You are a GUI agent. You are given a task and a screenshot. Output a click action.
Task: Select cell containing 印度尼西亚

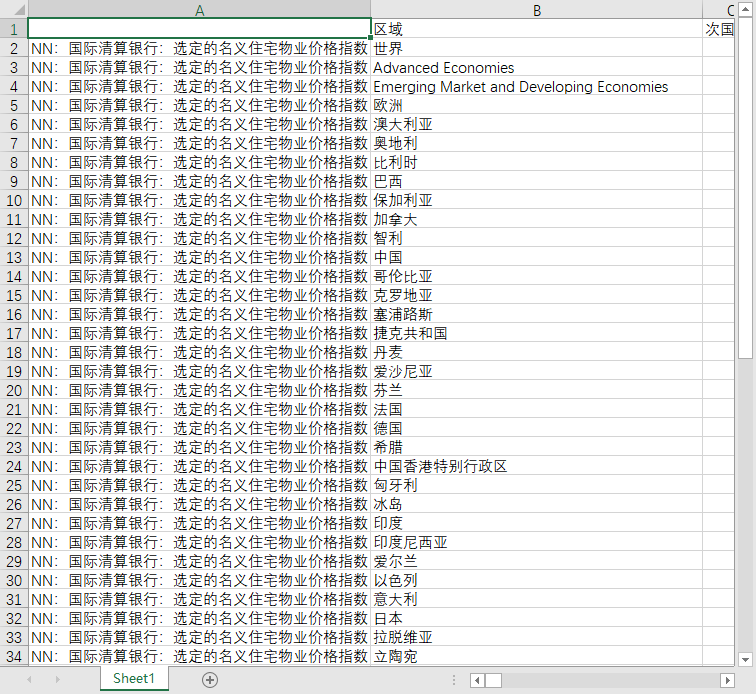[537, 542]
